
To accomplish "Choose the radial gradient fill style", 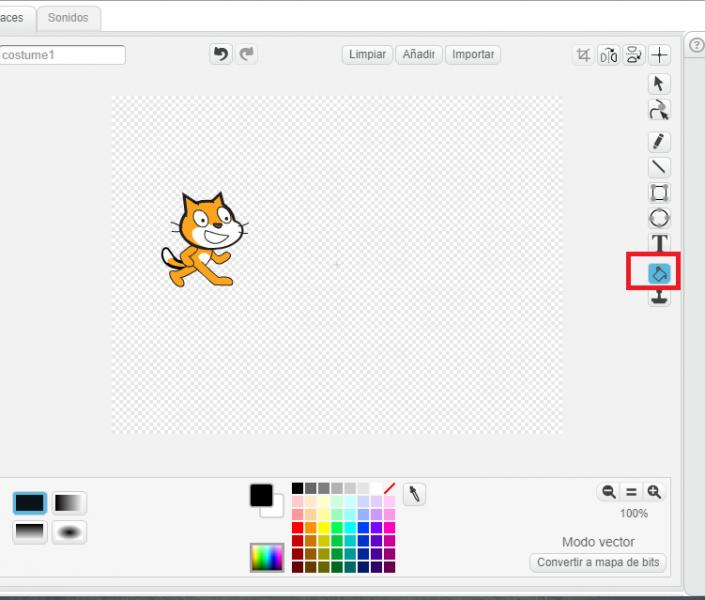I will click(69, 533).
